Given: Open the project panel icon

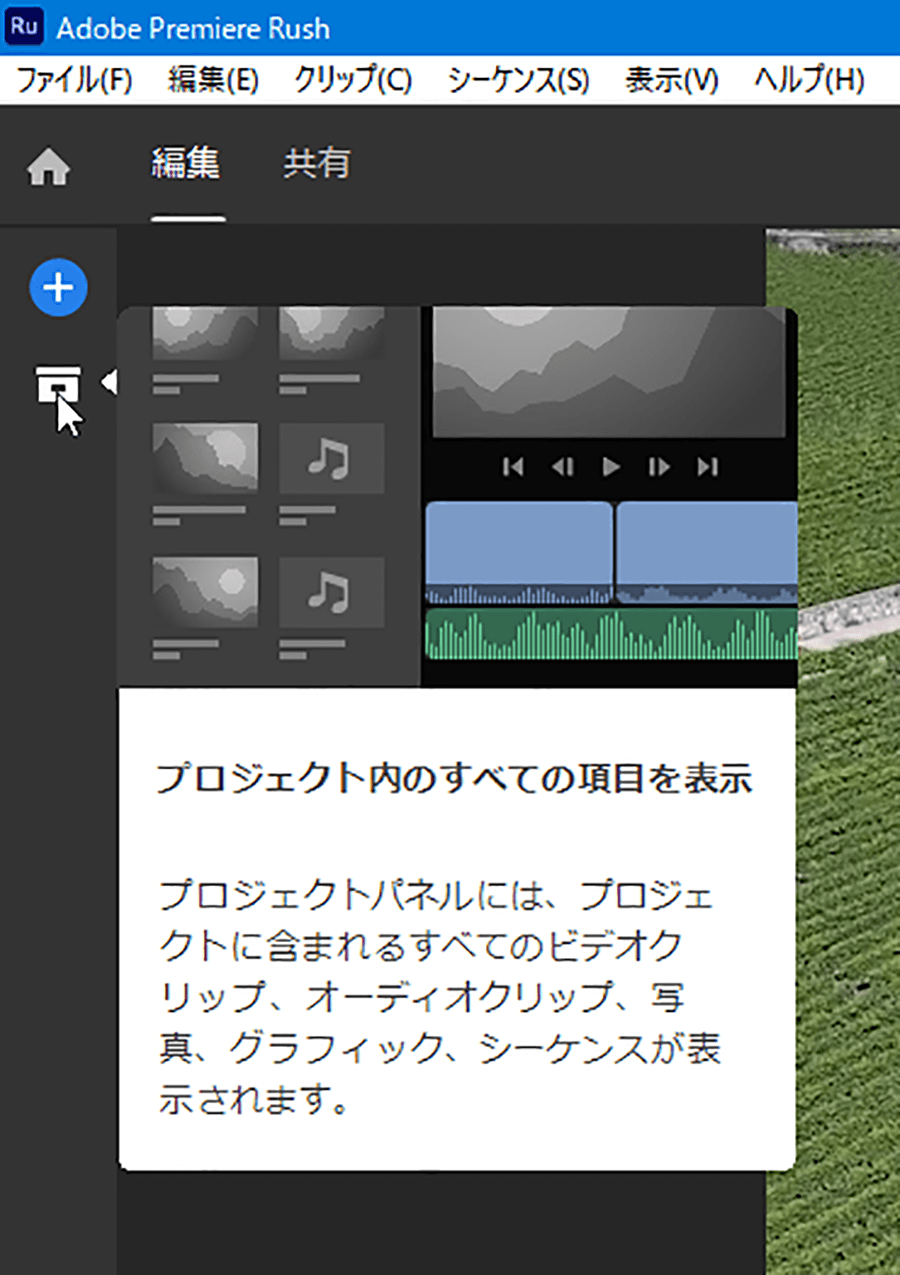Looking at the screenshot, I should [x=58, y=385].
